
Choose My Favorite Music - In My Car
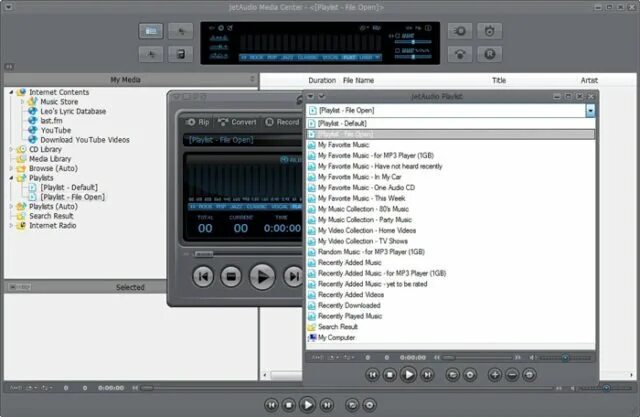pyautogui.click(x=450, y=177)
